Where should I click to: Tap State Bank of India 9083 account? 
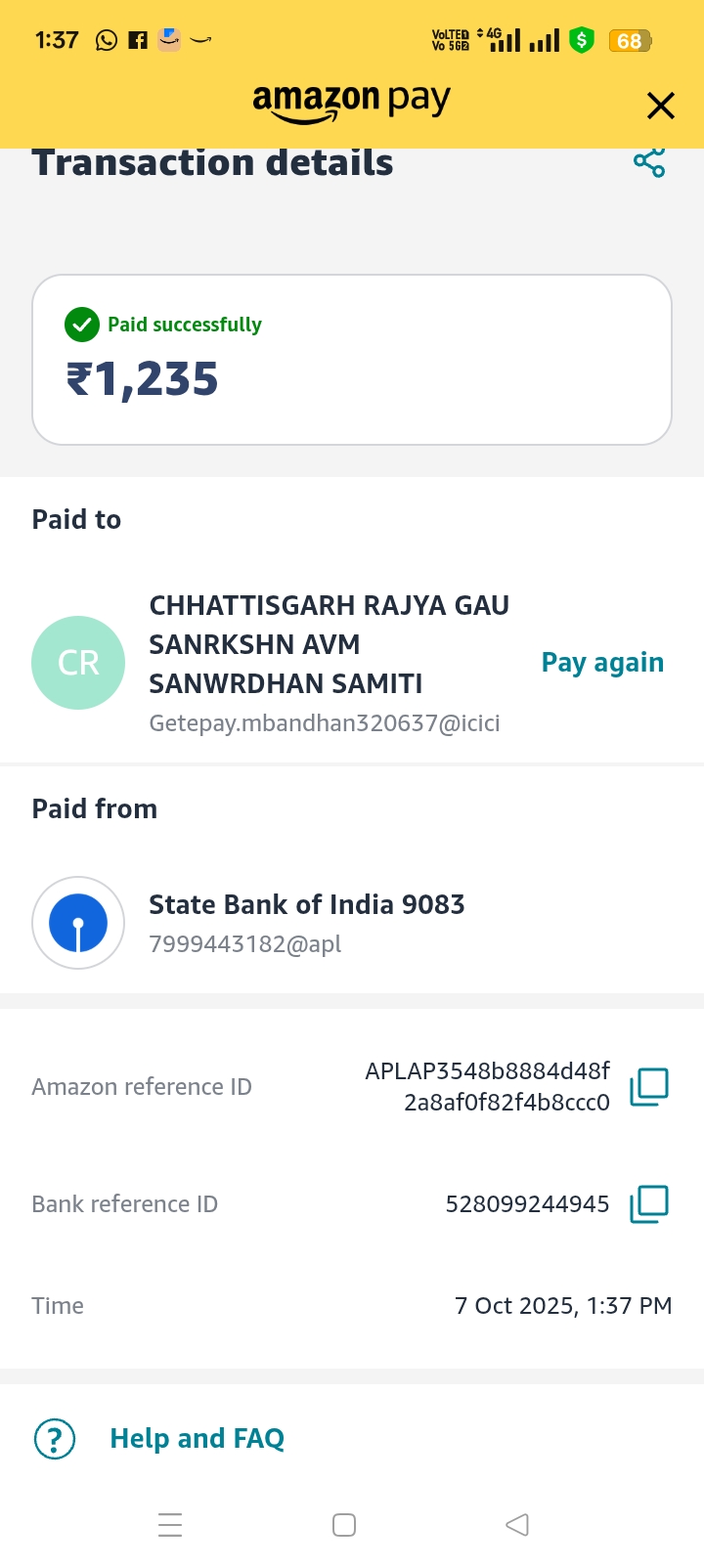point(306,905)
